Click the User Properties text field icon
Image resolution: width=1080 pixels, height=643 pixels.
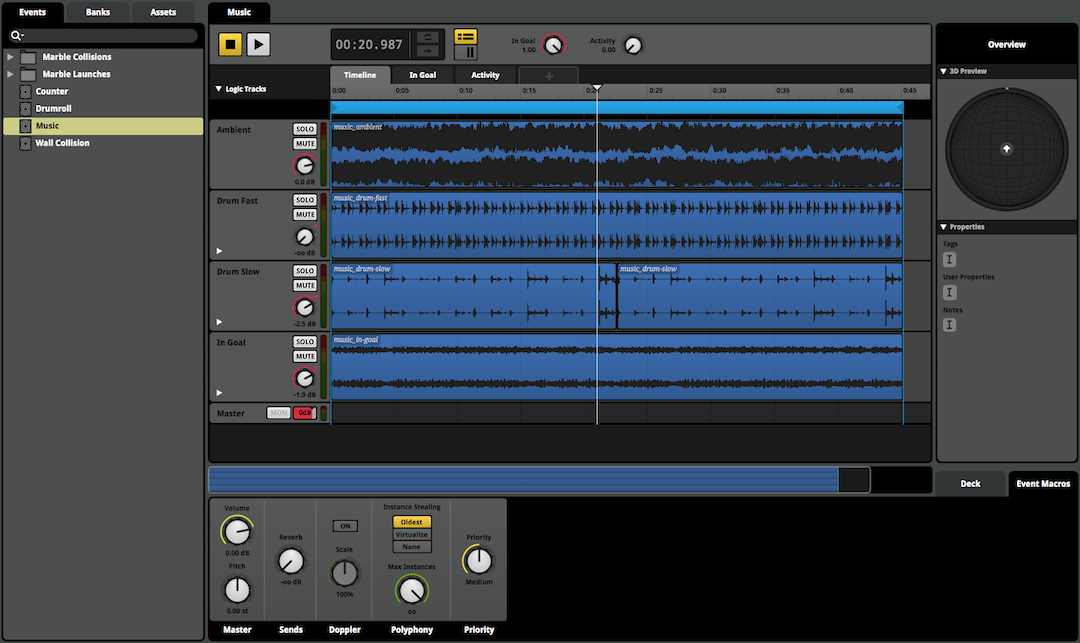(x=949, y=293)
